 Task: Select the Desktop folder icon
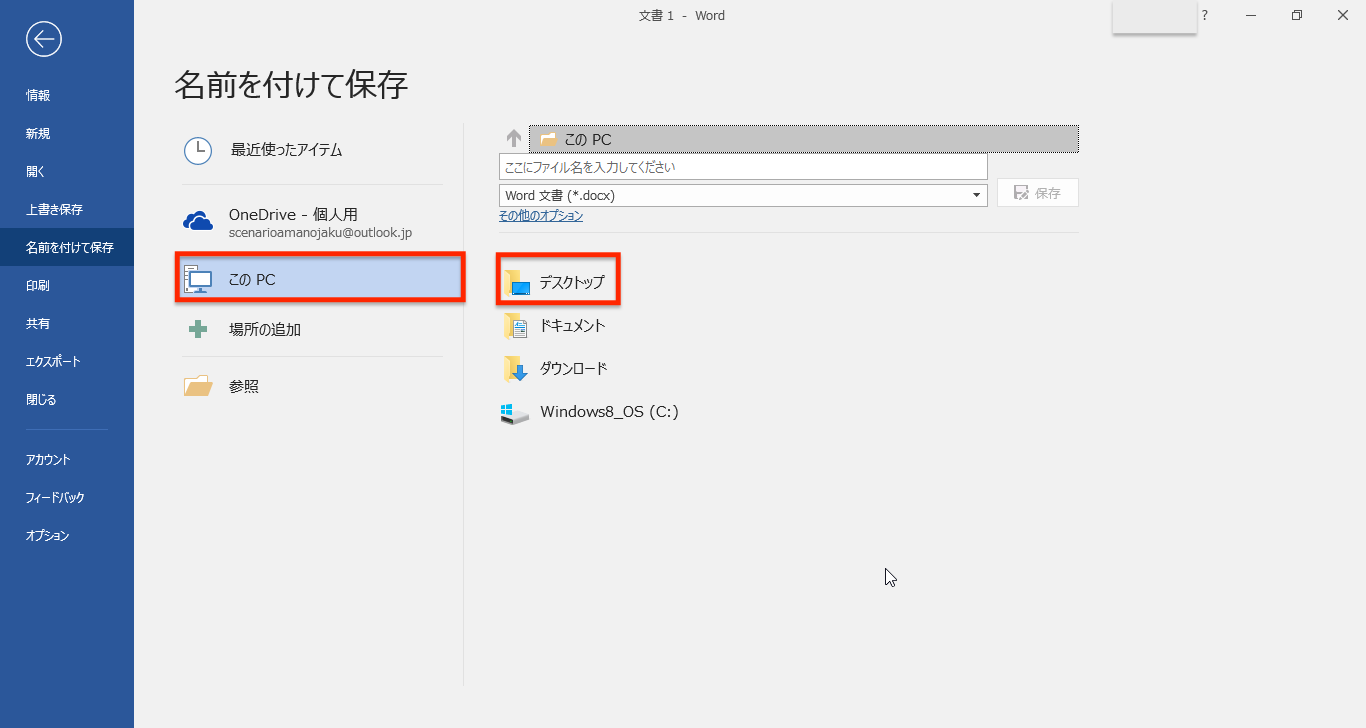[x=517, y=283]
